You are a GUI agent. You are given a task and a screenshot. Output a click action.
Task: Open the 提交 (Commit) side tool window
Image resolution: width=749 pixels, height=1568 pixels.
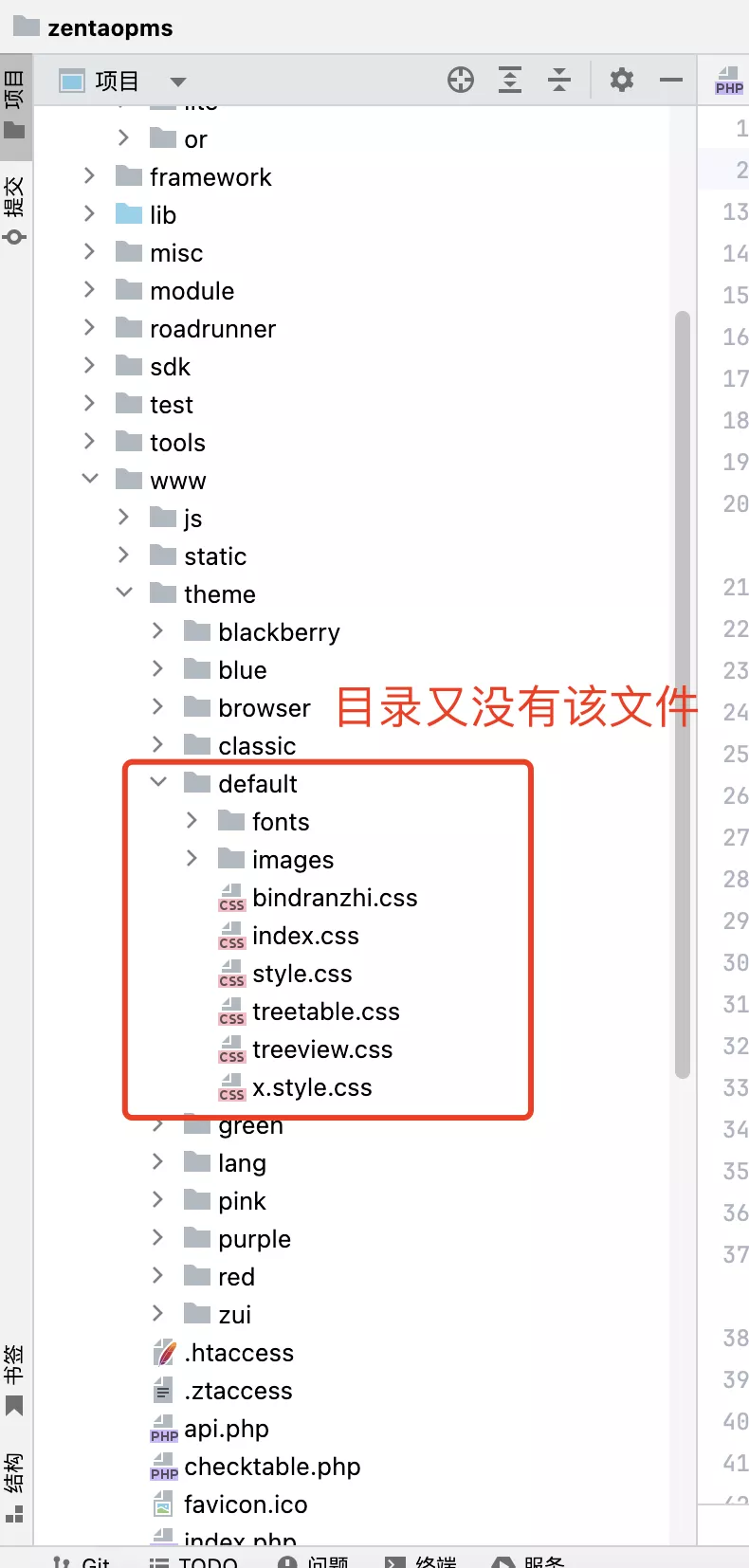(x=14, y=210)
